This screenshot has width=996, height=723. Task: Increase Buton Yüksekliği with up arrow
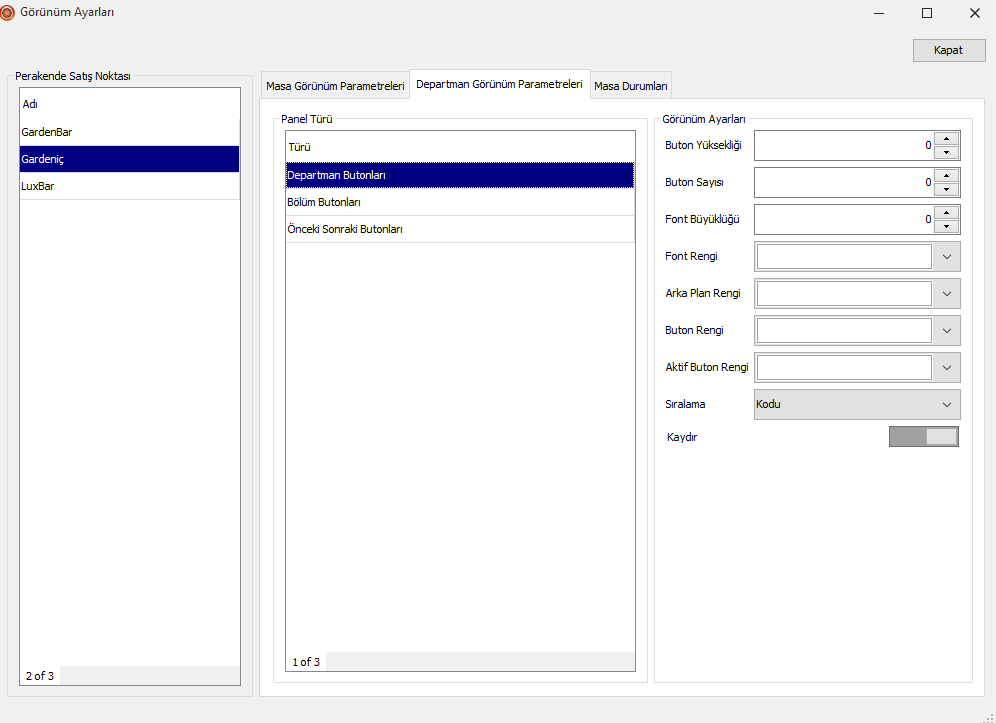[x=946, y=139]
